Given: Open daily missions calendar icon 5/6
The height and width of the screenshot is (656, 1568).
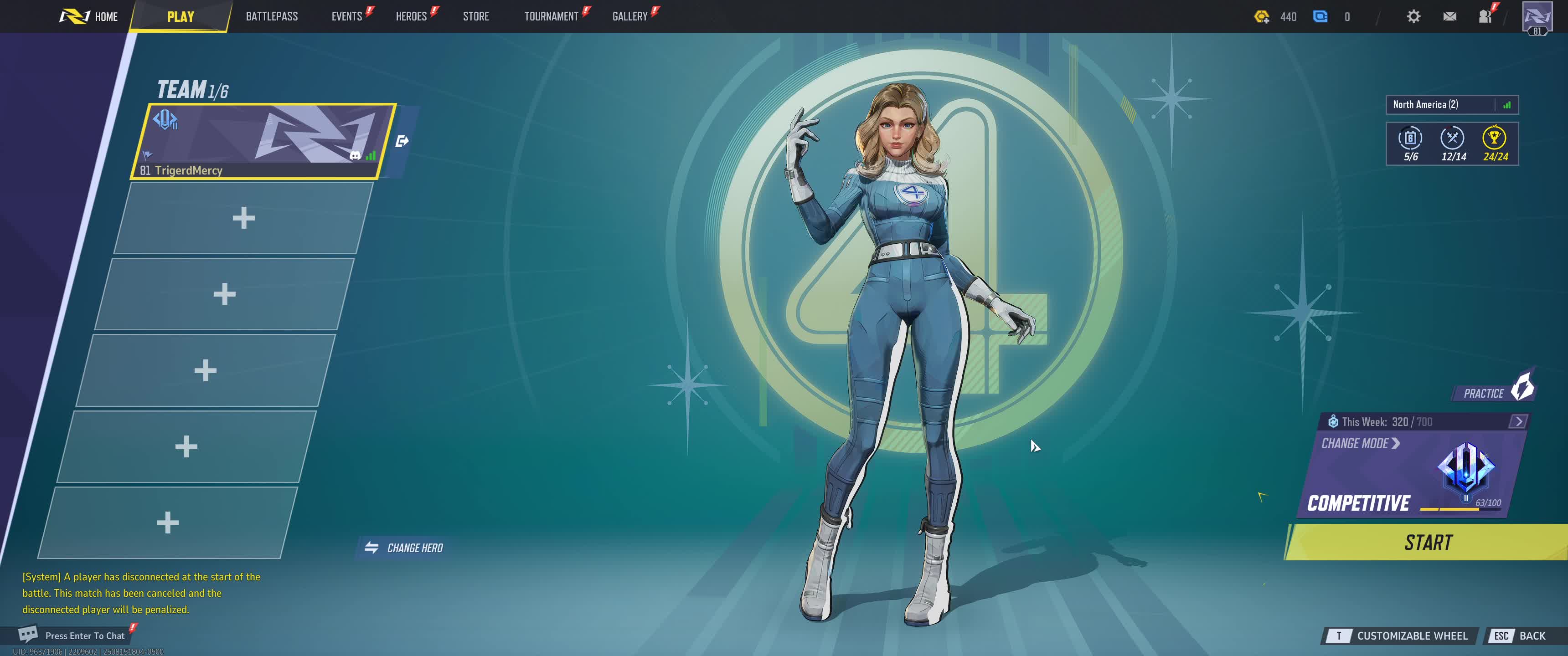Looking at the screenshot, I should click(1410, 143).
